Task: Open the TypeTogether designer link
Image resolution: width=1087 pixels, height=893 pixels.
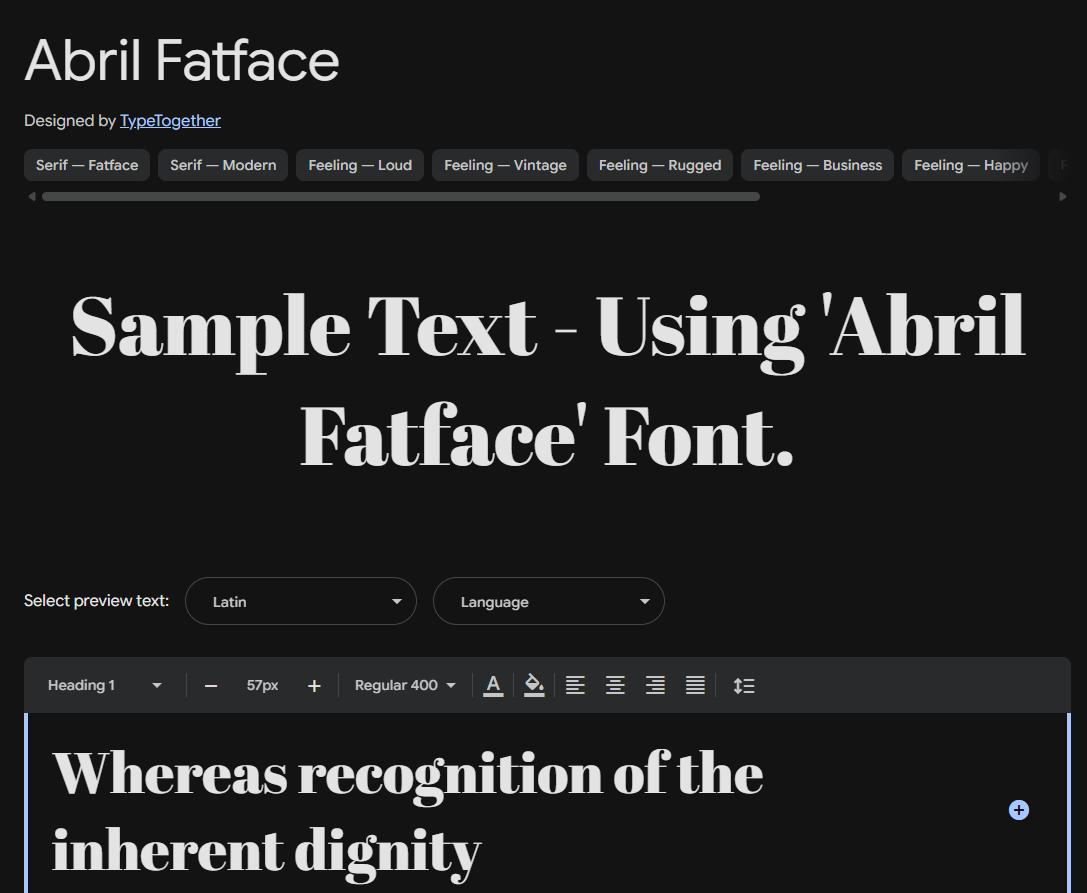Action: coord(170,121)
